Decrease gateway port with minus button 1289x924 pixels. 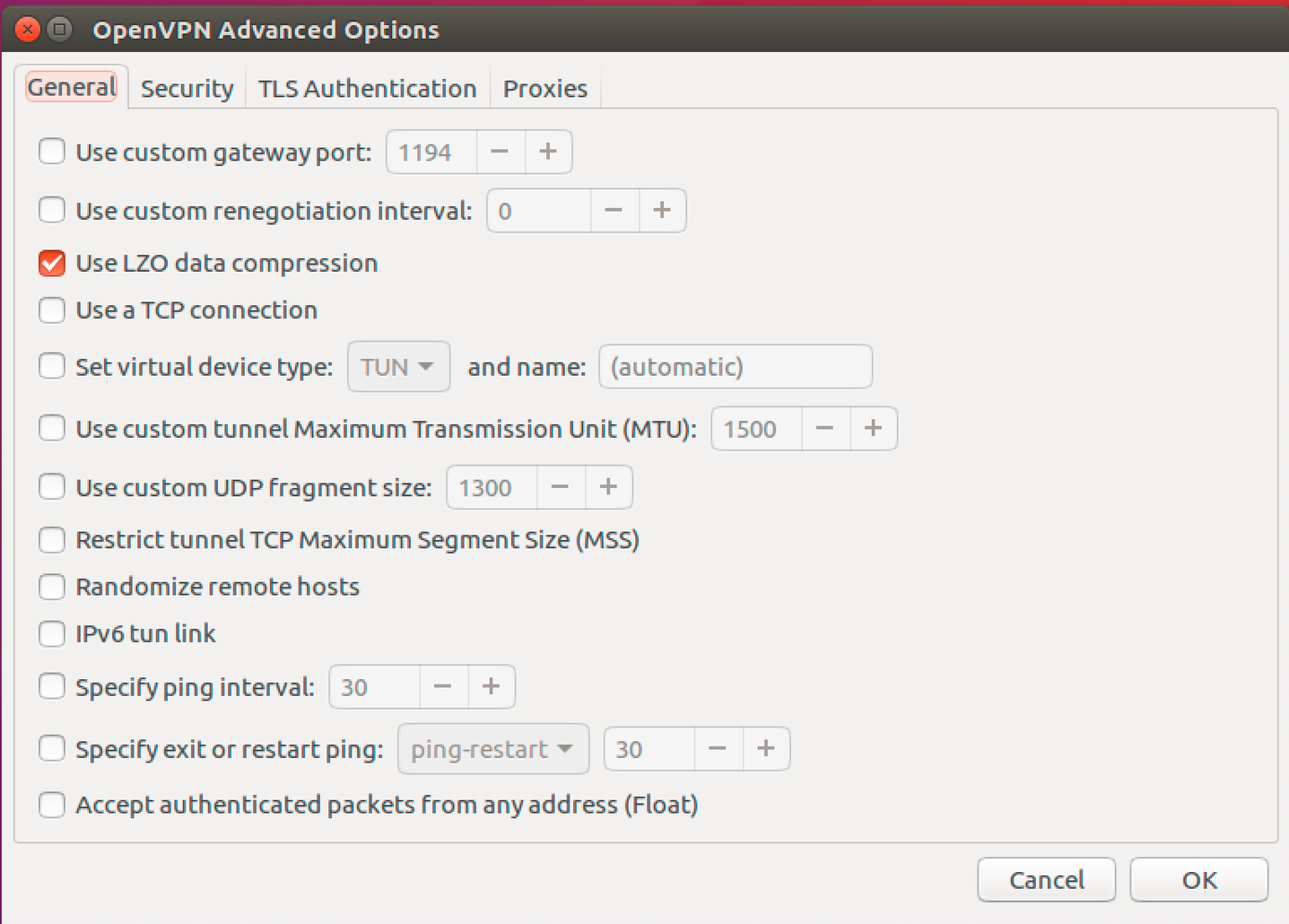point(500,152)
